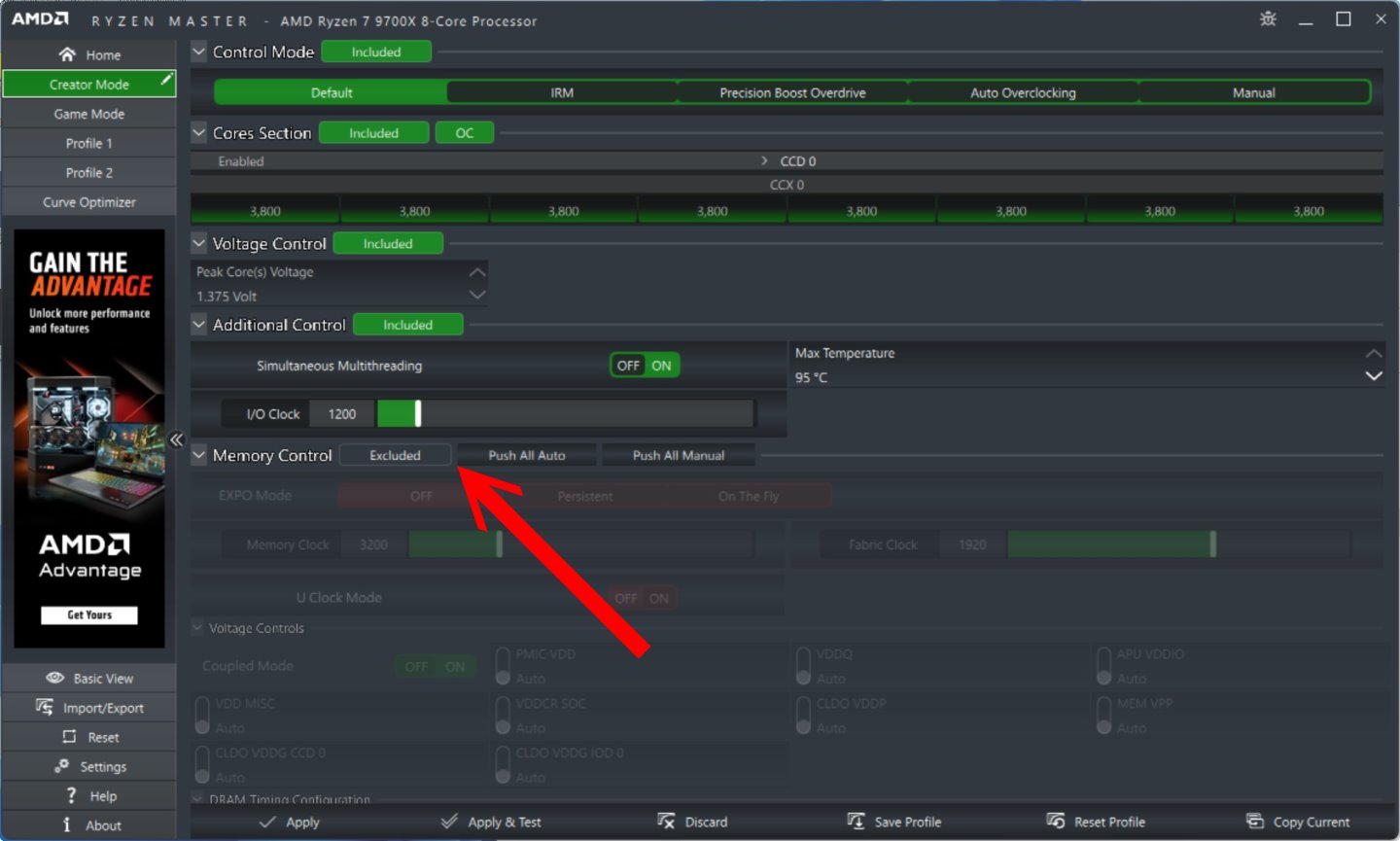Click the Home icon in sidebar

point(66,54)
